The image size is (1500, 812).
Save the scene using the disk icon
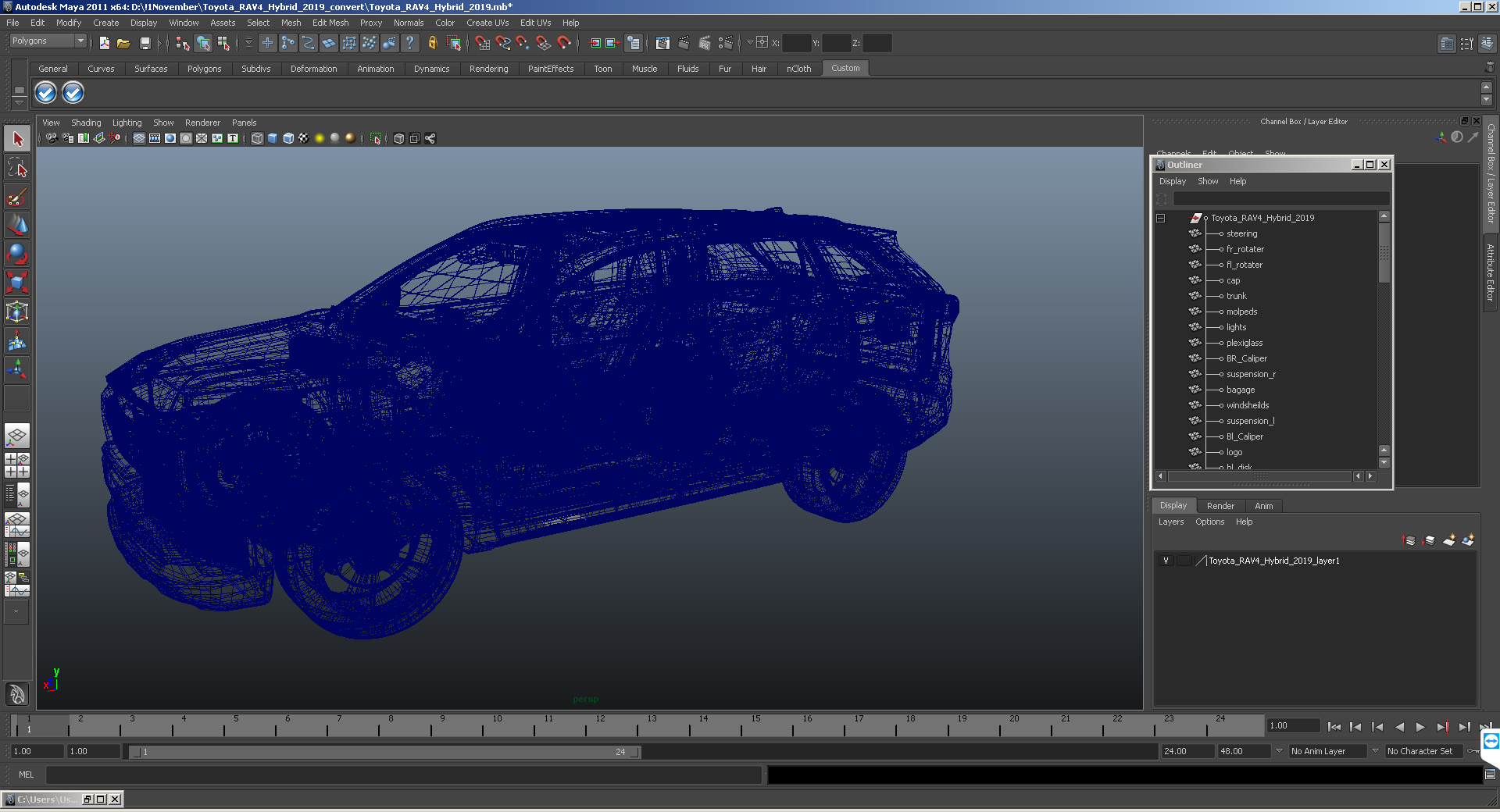tap(145, 43)
